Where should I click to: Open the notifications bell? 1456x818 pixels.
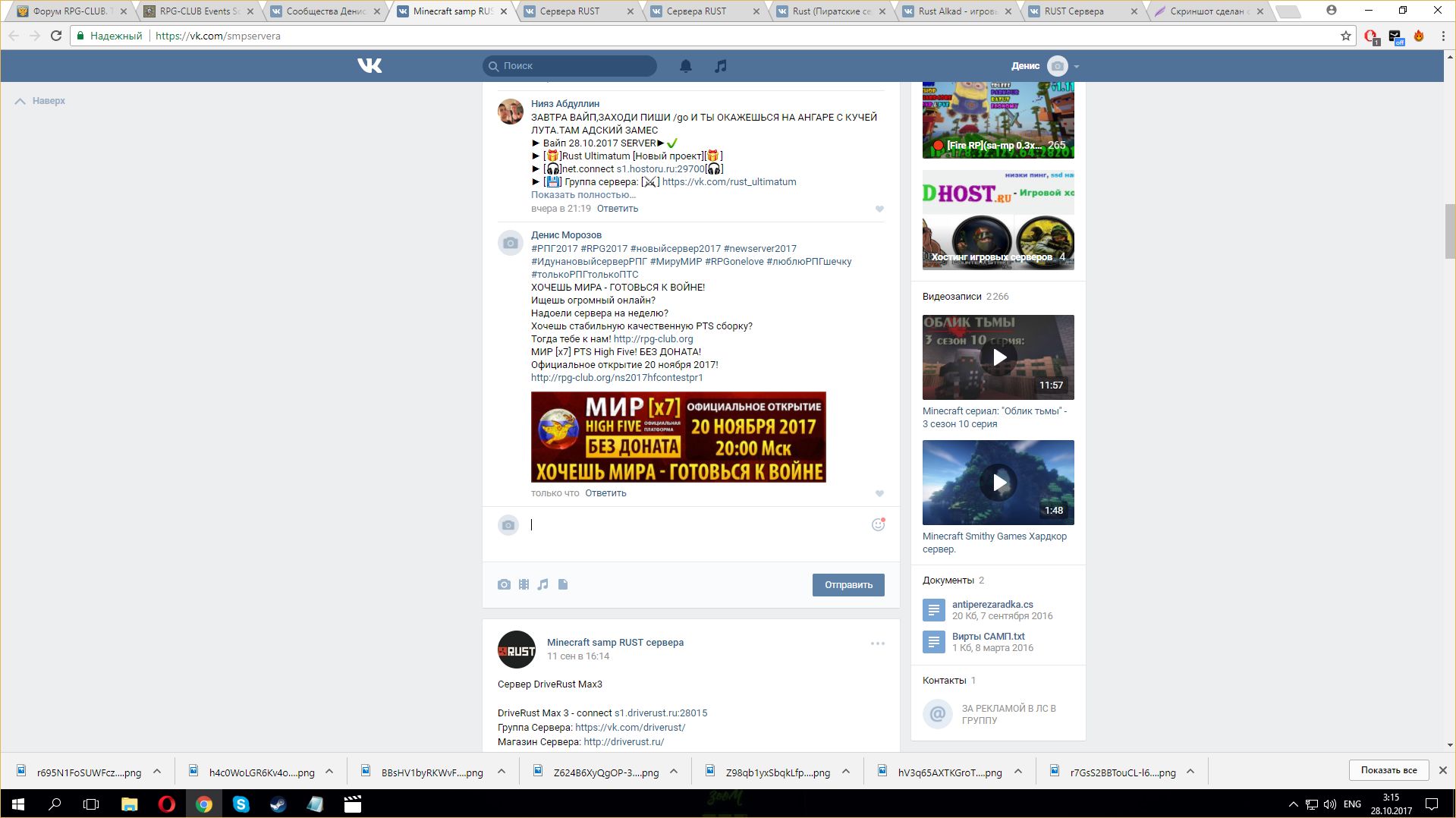click(x=685, y=66)
